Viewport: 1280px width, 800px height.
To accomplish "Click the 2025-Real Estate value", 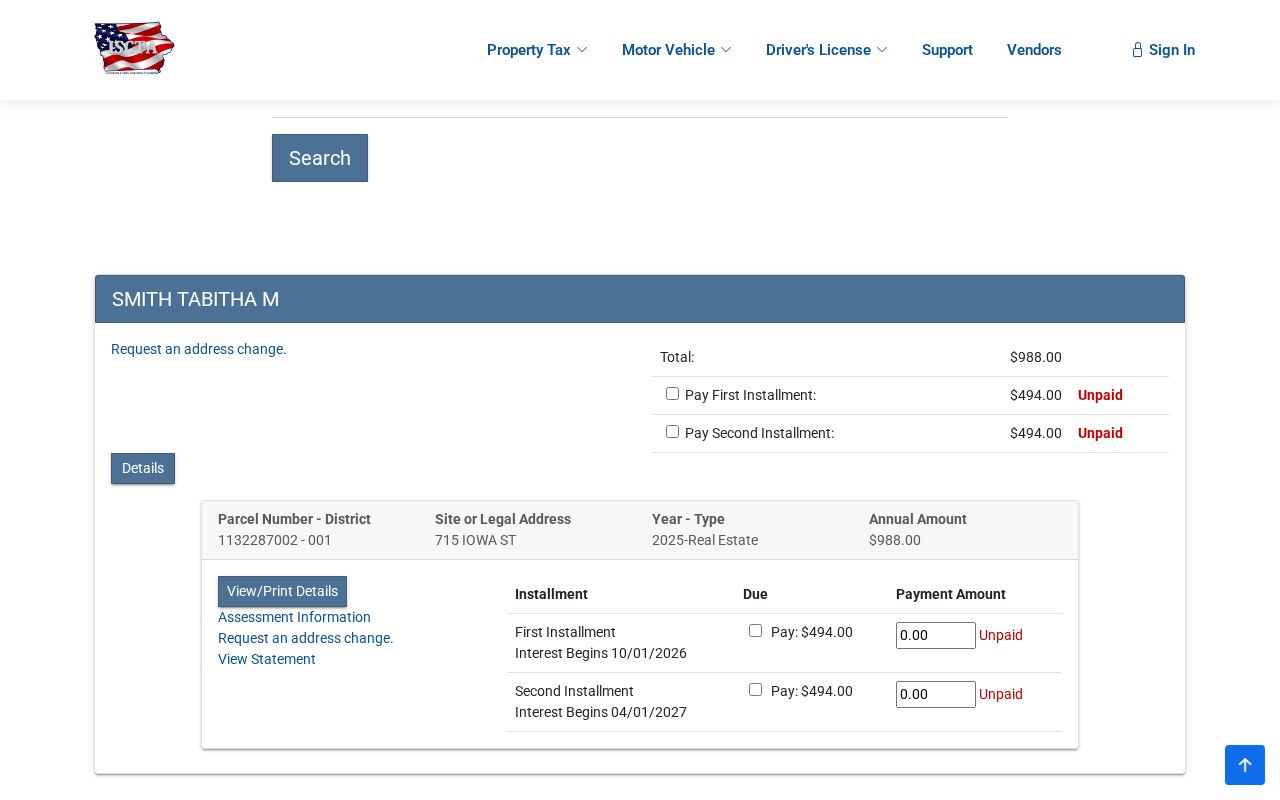I will (x=705, y=540).
